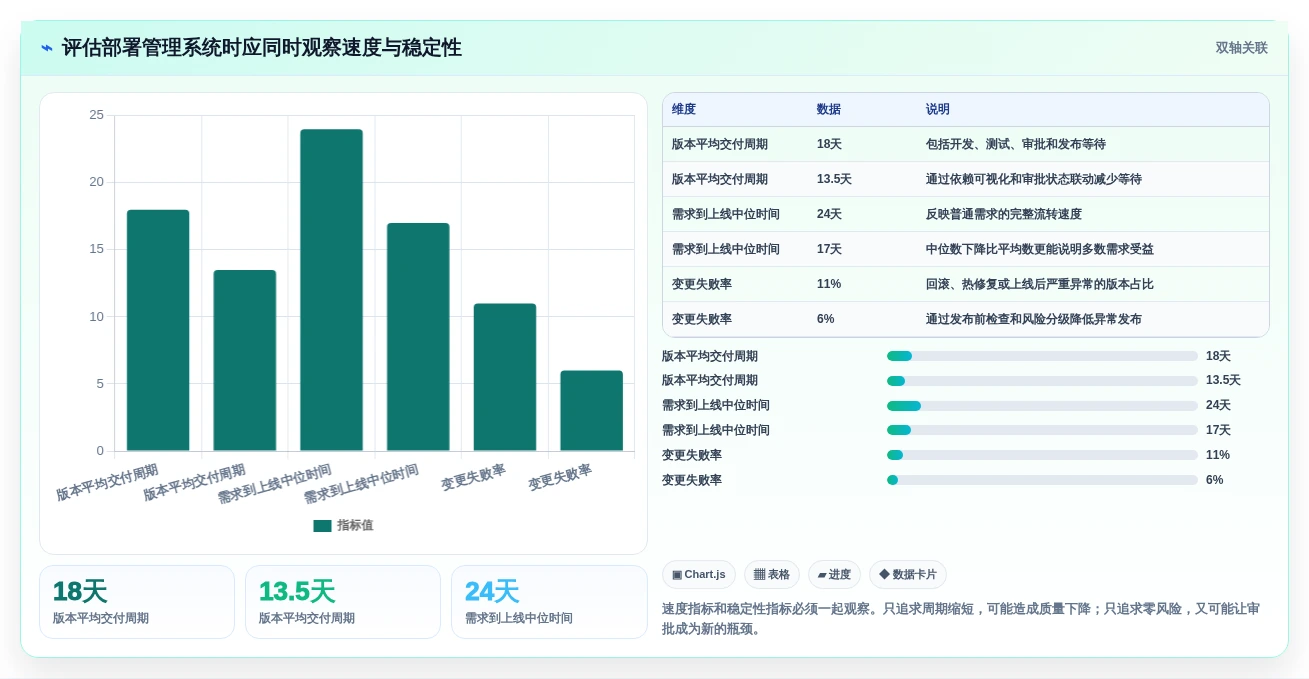Screen dimensions: 1309x679
Task: Click table cell 通过依赖可视化和审批状态联动减少等待
Action: pos(1034,179)
